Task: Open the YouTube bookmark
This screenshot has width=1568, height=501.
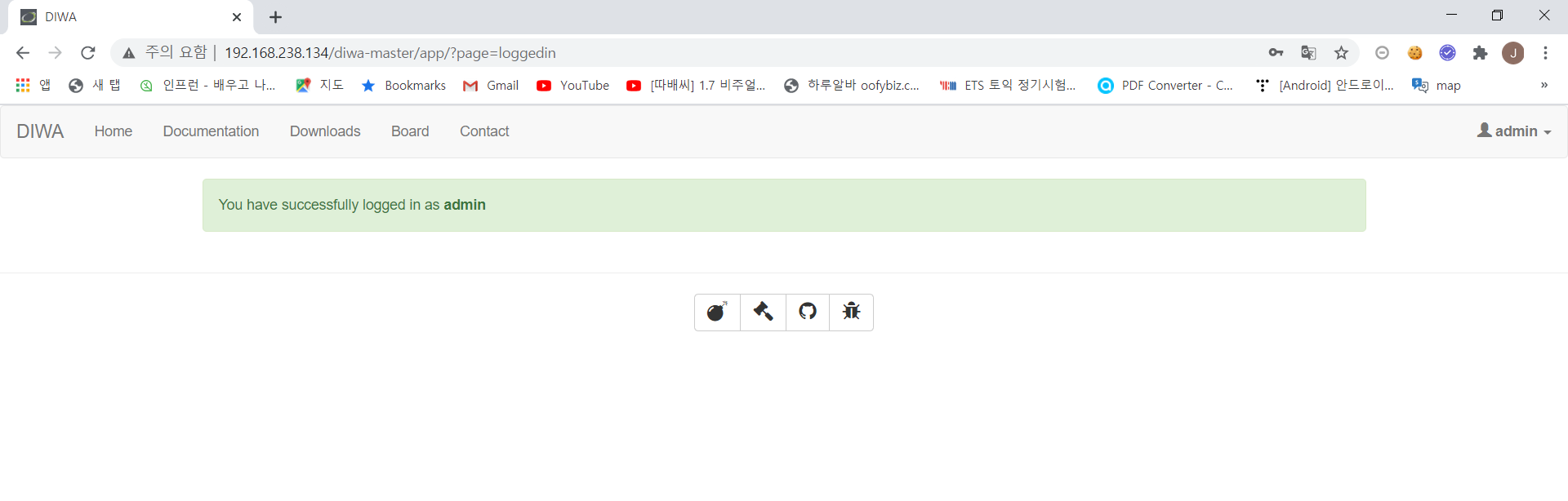Action: click(573, 85)
